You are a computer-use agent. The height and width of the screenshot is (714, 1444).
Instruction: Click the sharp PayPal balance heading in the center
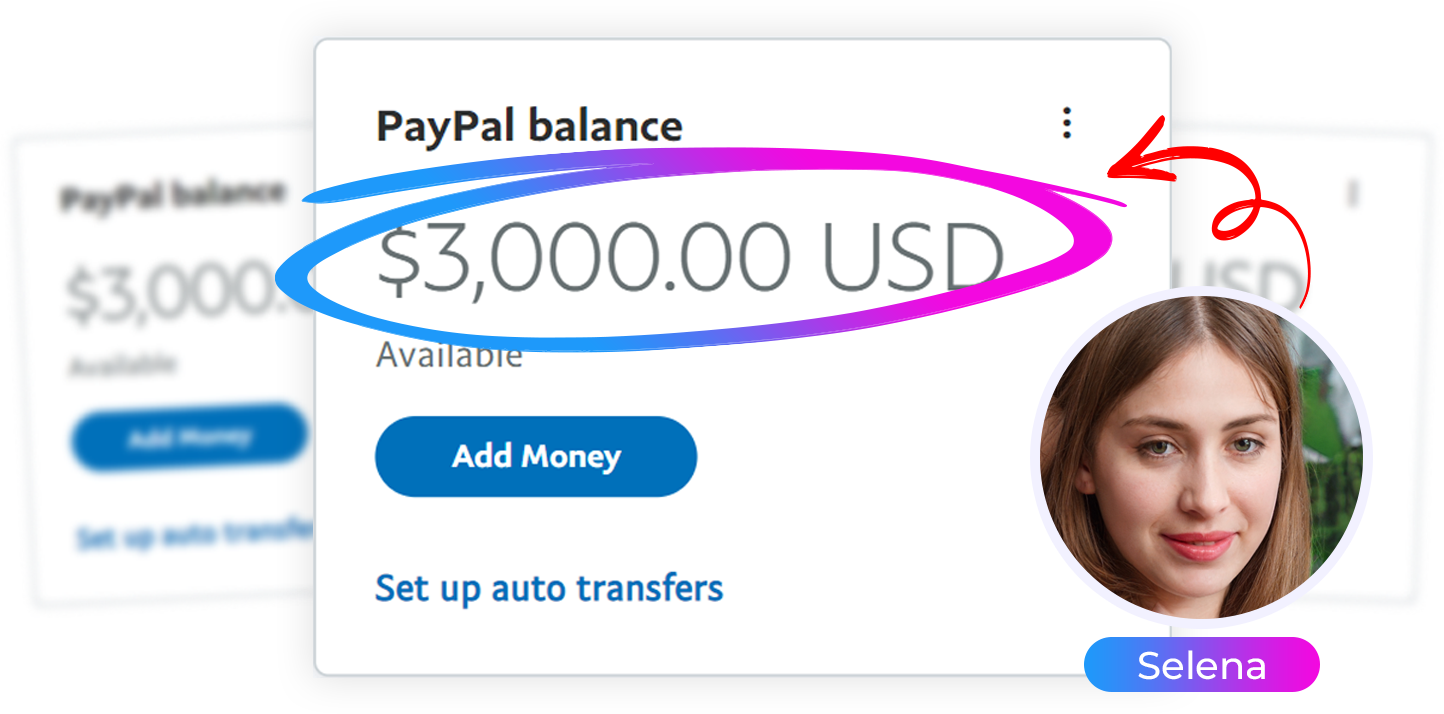point(529,127)
